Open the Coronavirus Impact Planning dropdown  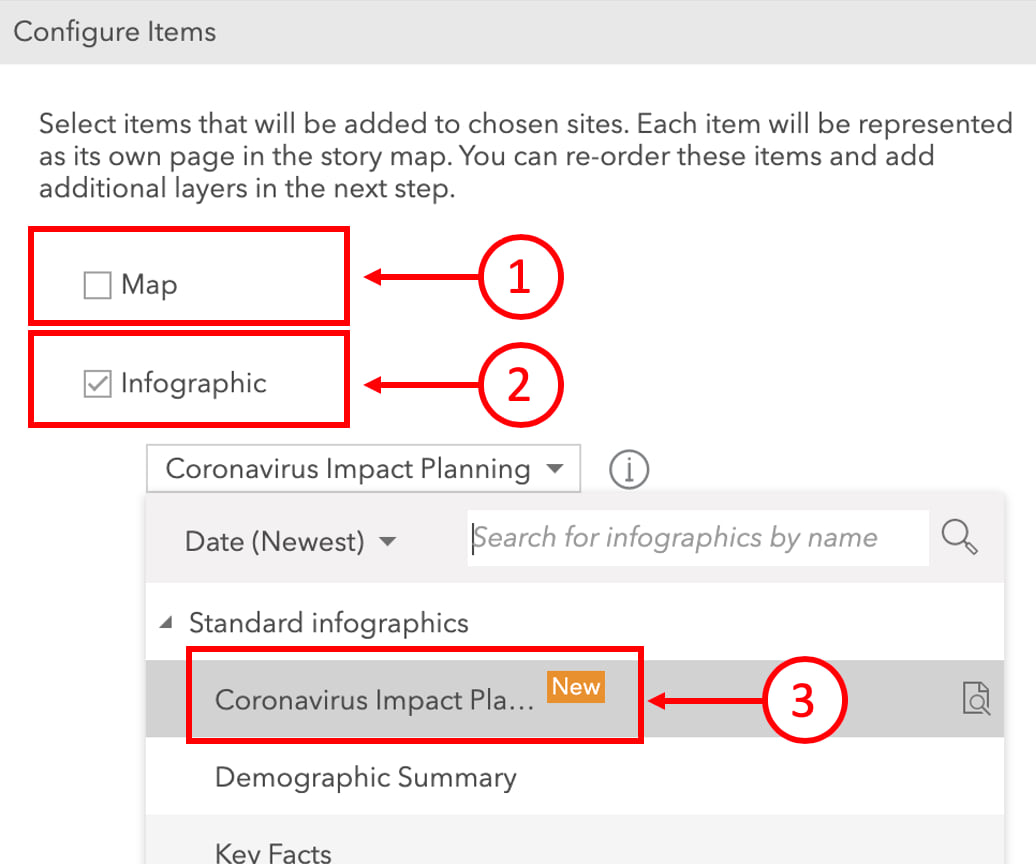[363, 469]
